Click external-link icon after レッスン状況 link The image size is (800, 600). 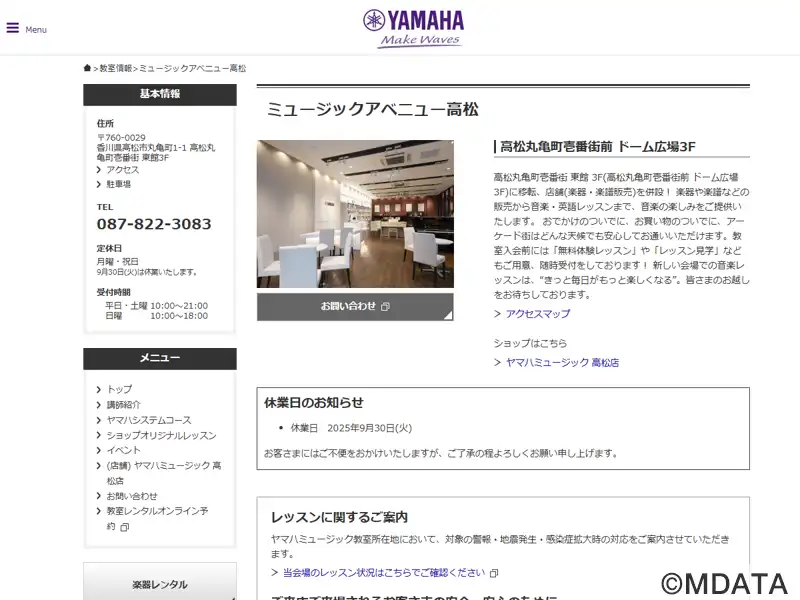click(494, 573)
